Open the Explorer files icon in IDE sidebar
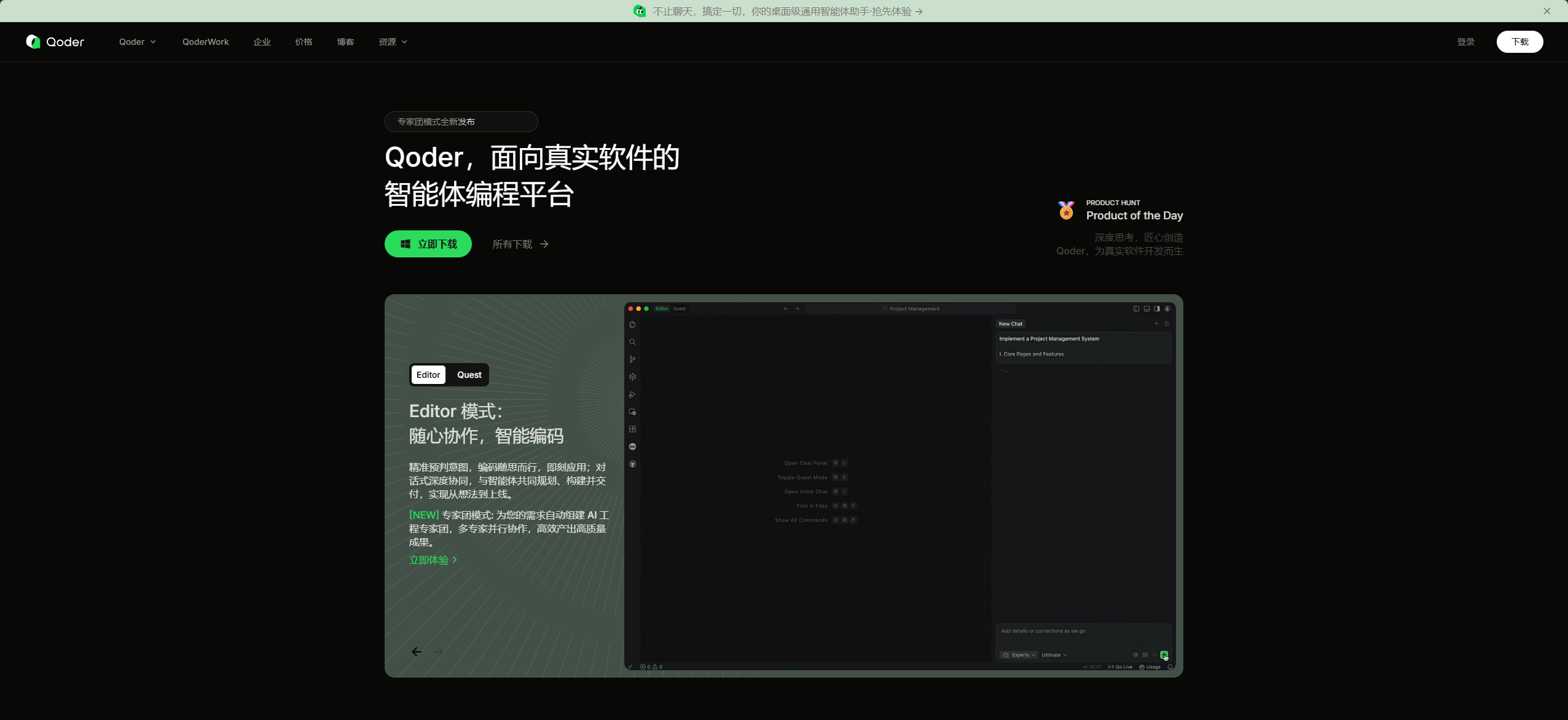Screen dimensions: 1568x720 632,324
